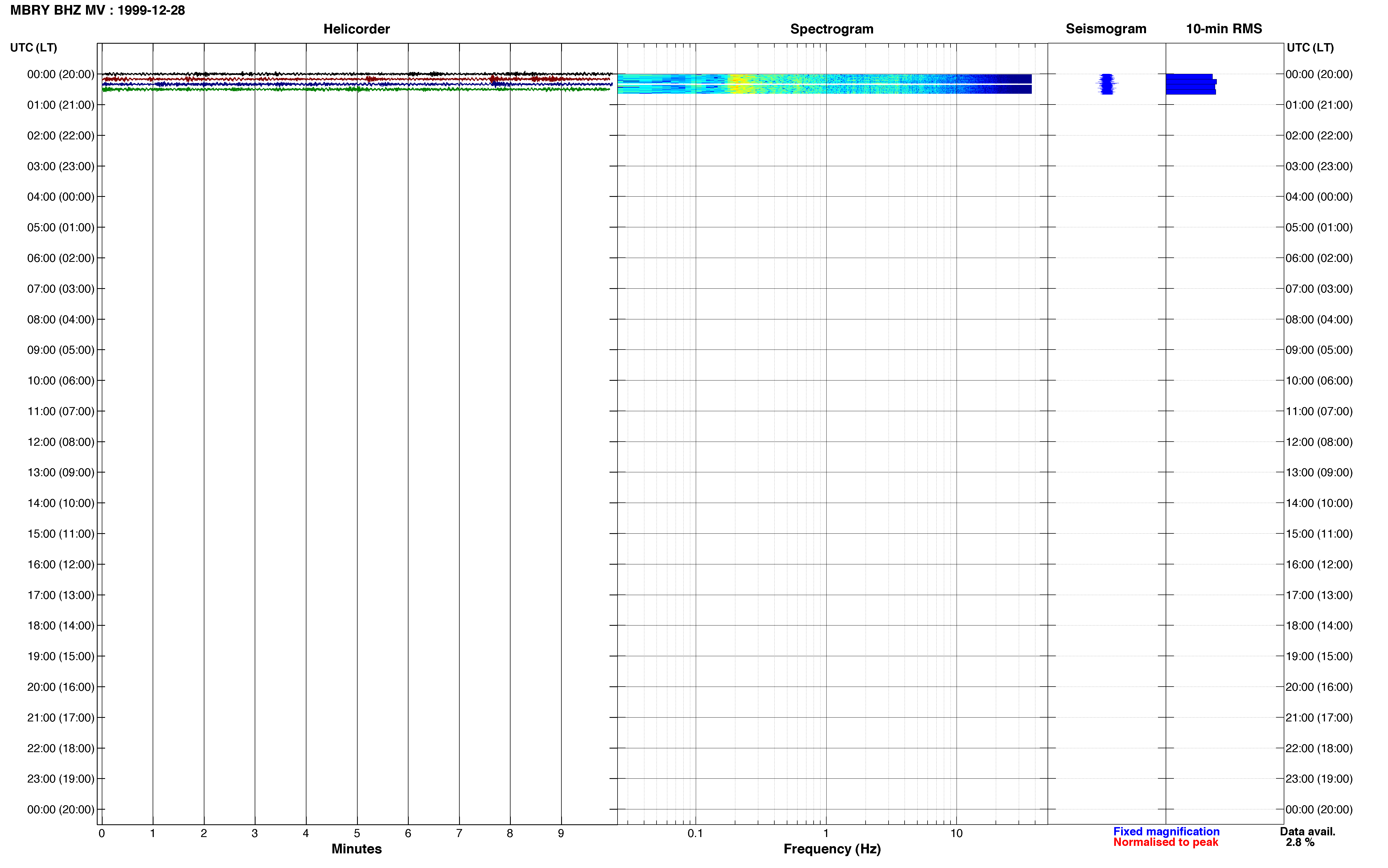Click the left '07:00 (03:00)' time label
The height and width of the screenshot is (868, 1388).
[61, 289]
